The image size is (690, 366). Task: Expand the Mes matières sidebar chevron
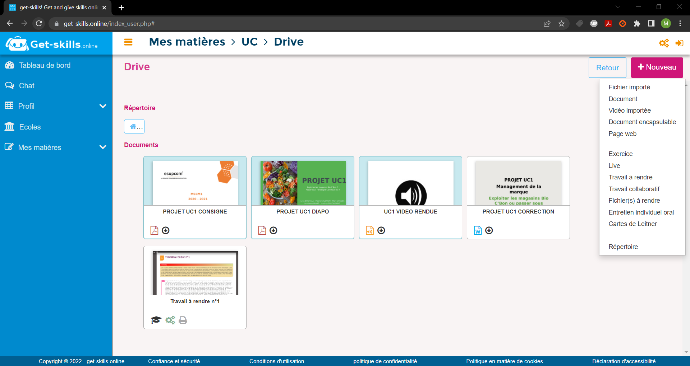pos(103,147)
